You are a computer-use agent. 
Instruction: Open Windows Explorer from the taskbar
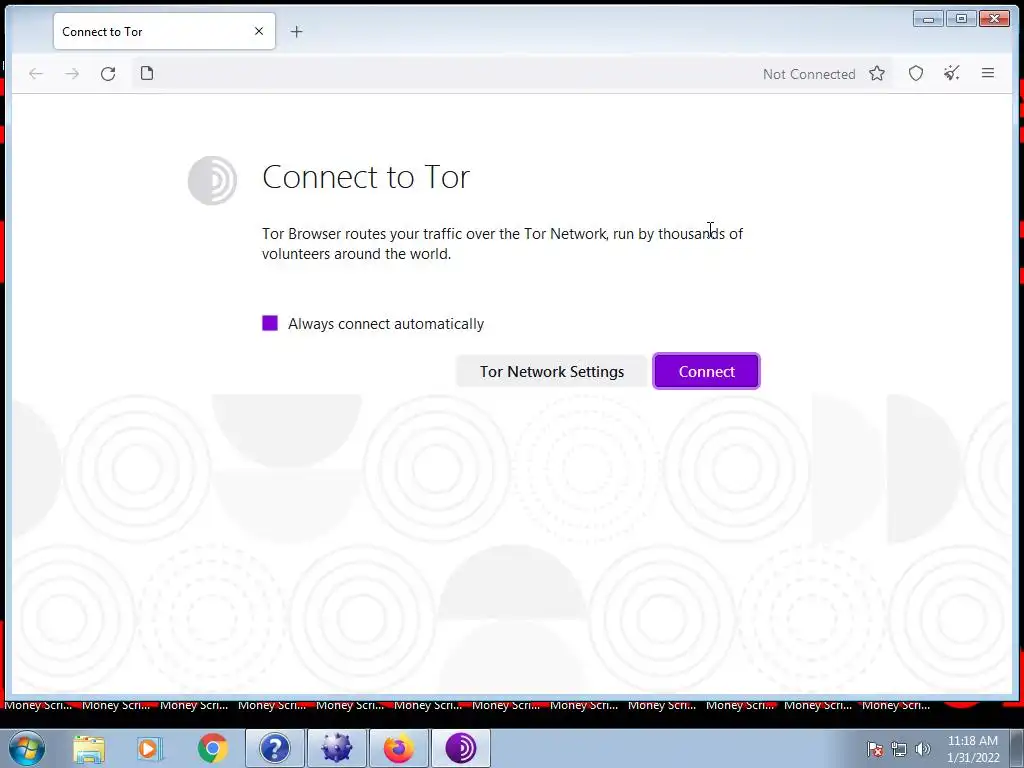tap(89, 748)
